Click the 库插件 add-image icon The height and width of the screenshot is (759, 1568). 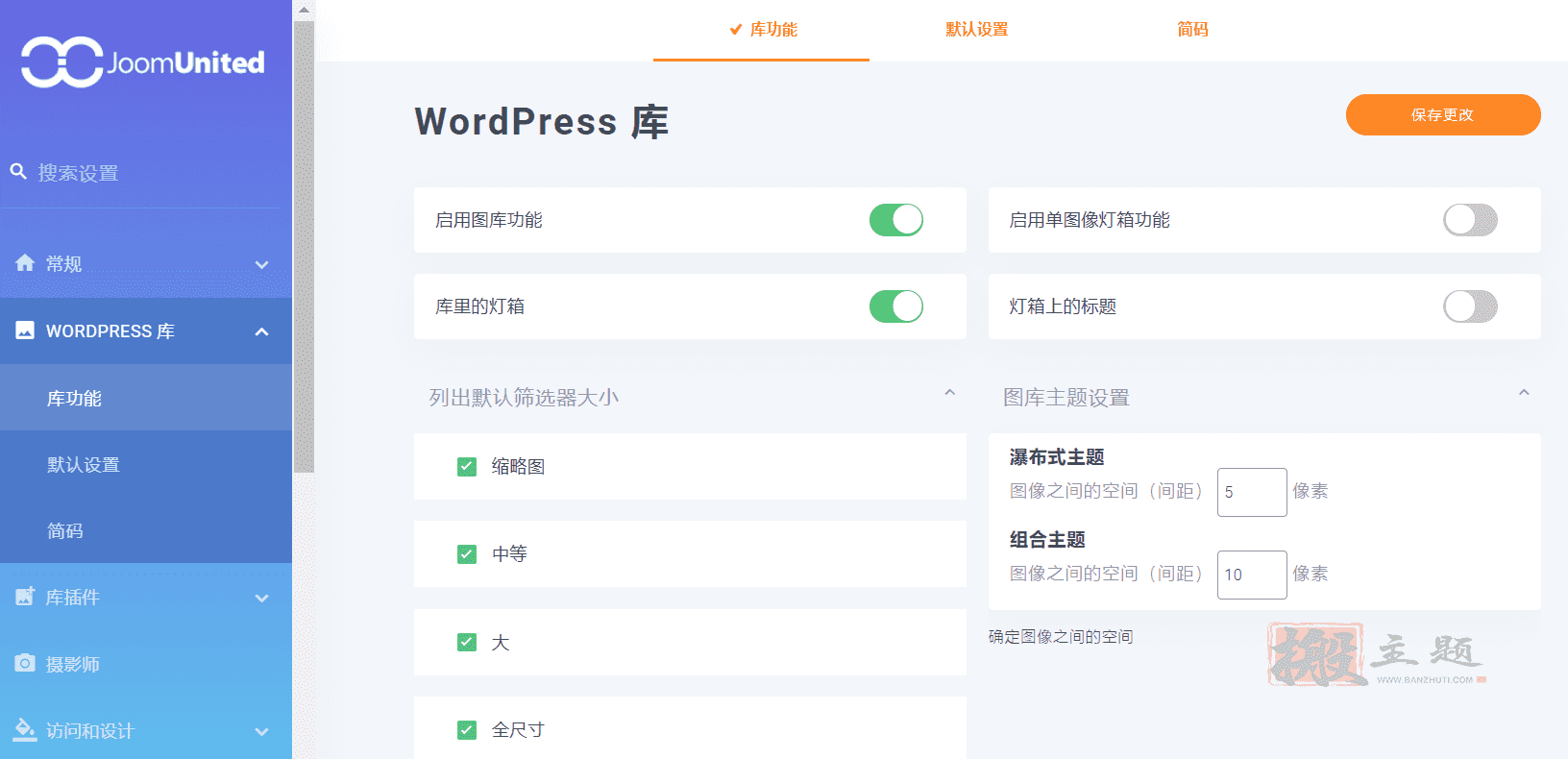point(25,597)
